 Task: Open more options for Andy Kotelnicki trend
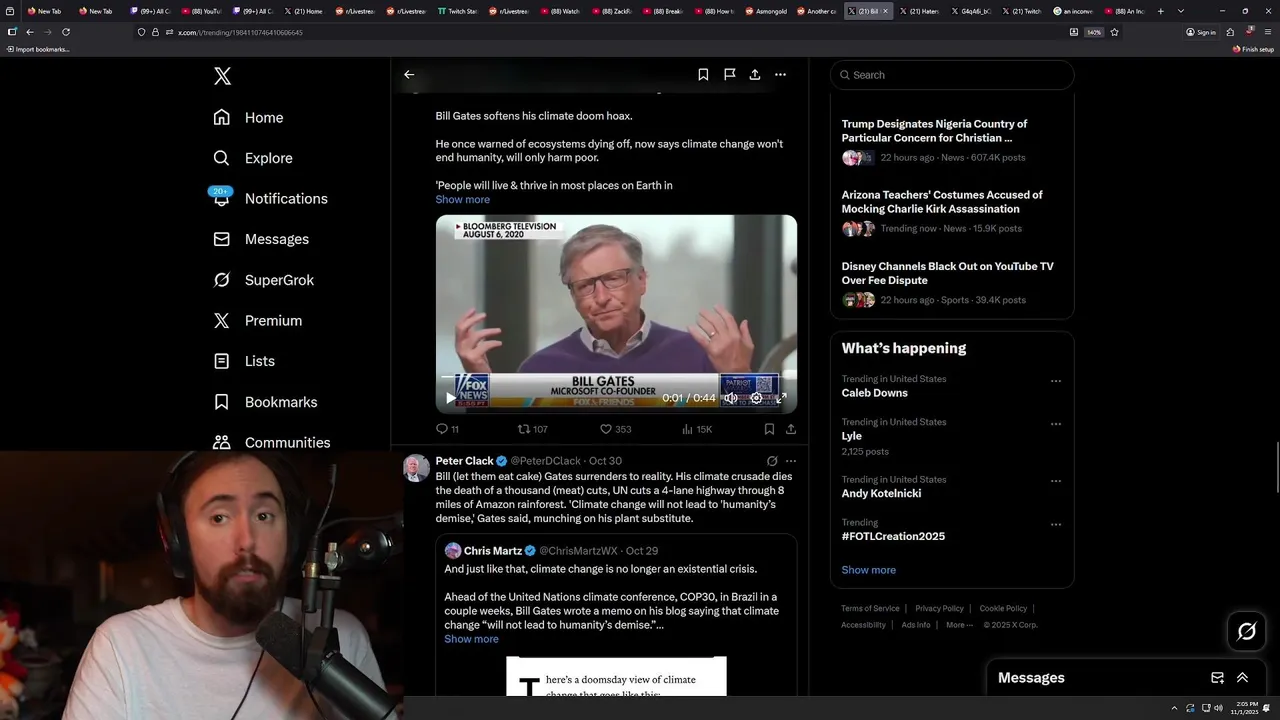tap(1056, 481)
